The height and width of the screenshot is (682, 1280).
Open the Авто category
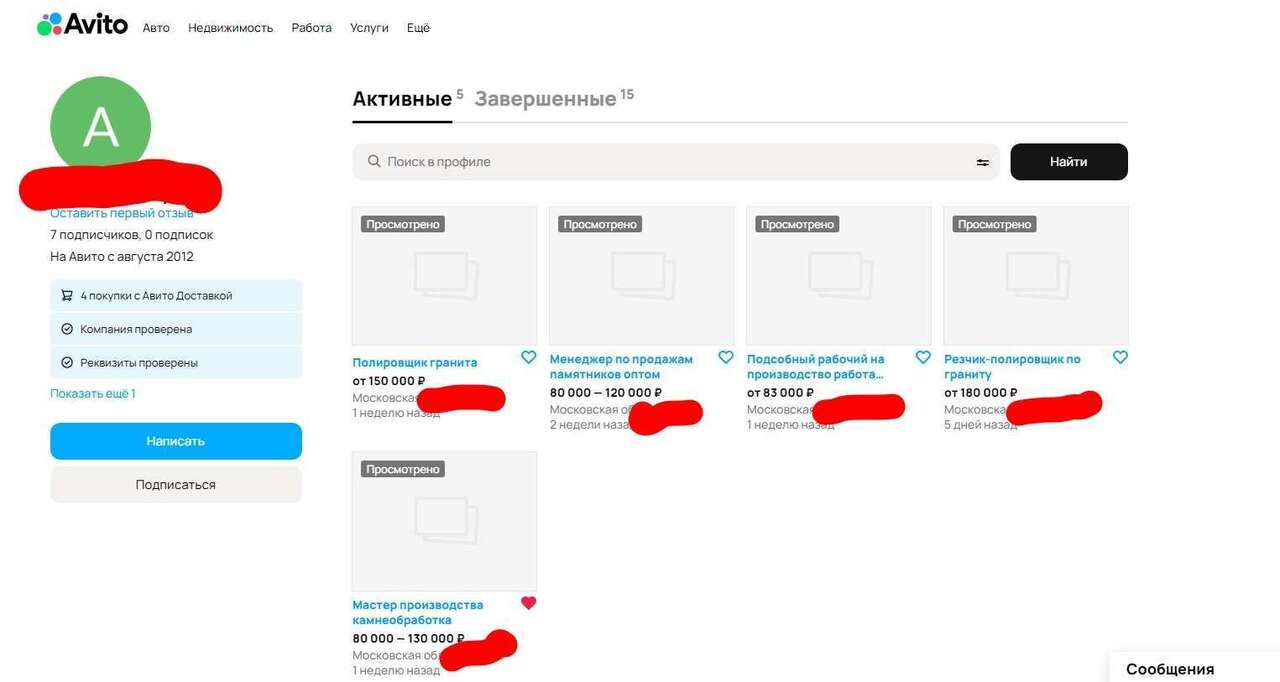tap(156, 28)
